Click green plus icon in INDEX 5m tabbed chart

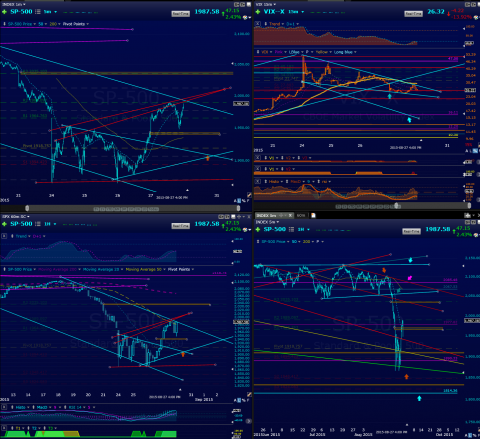pos(258,230)
